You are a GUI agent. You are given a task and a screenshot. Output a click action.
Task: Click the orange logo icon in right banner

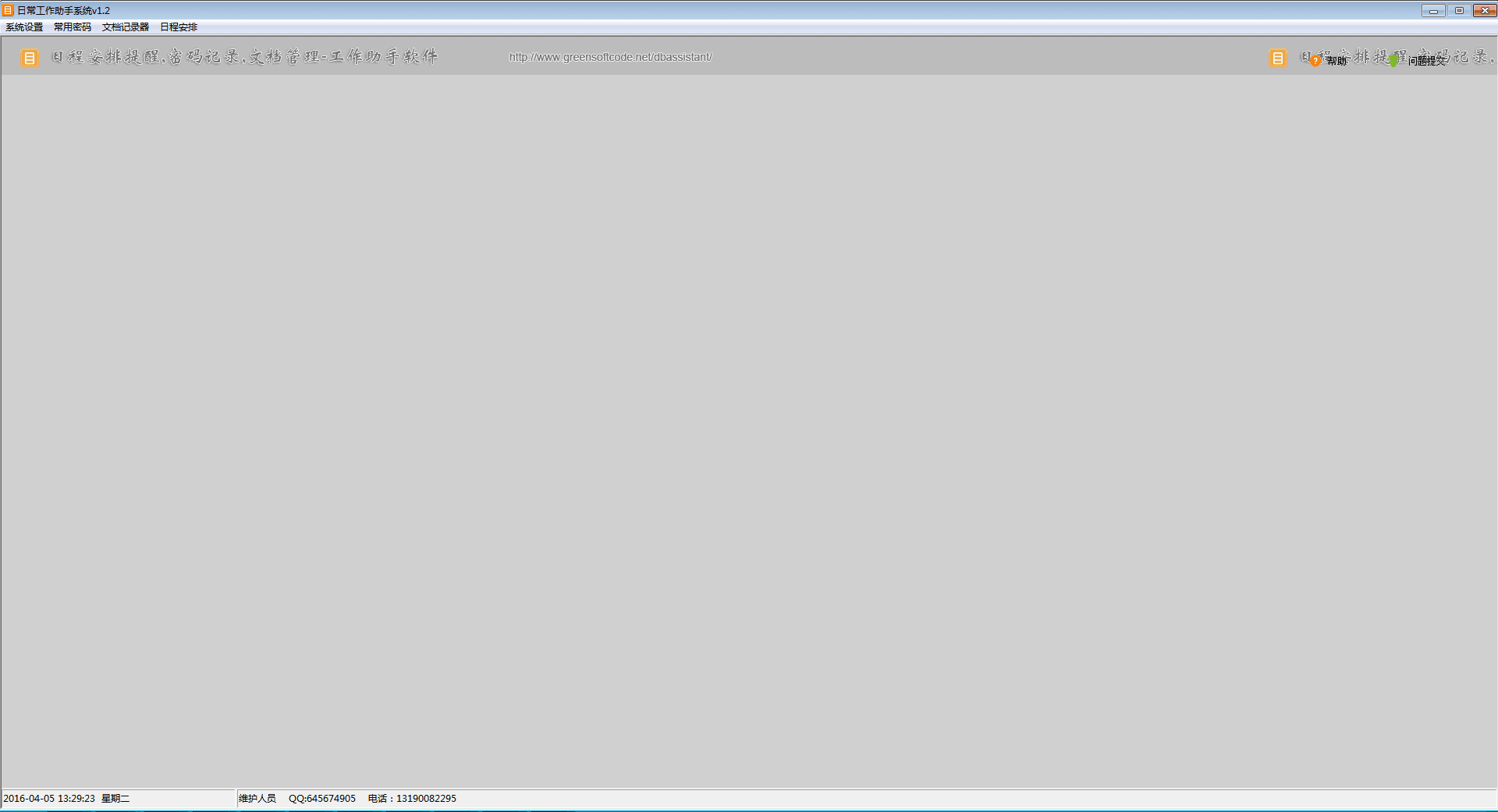tap(1277, 58)
